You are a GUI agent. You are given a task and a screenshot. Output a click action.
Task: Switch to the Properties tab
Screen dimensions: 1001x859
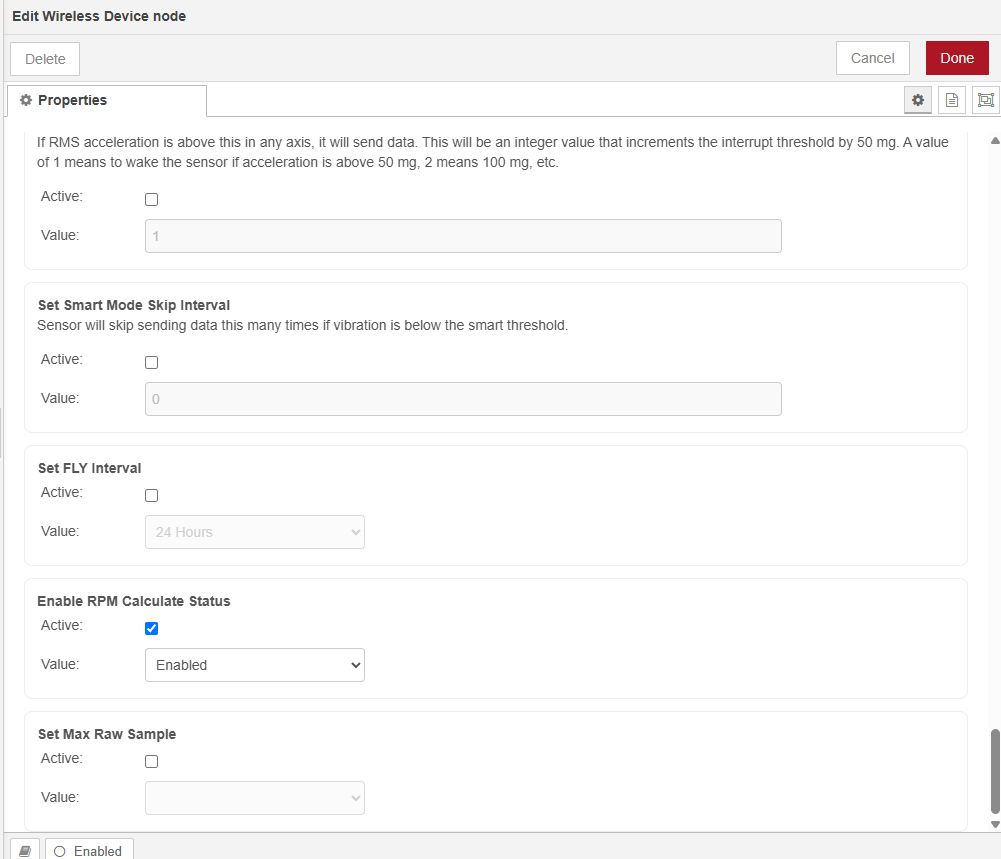(x=106, y=101)
